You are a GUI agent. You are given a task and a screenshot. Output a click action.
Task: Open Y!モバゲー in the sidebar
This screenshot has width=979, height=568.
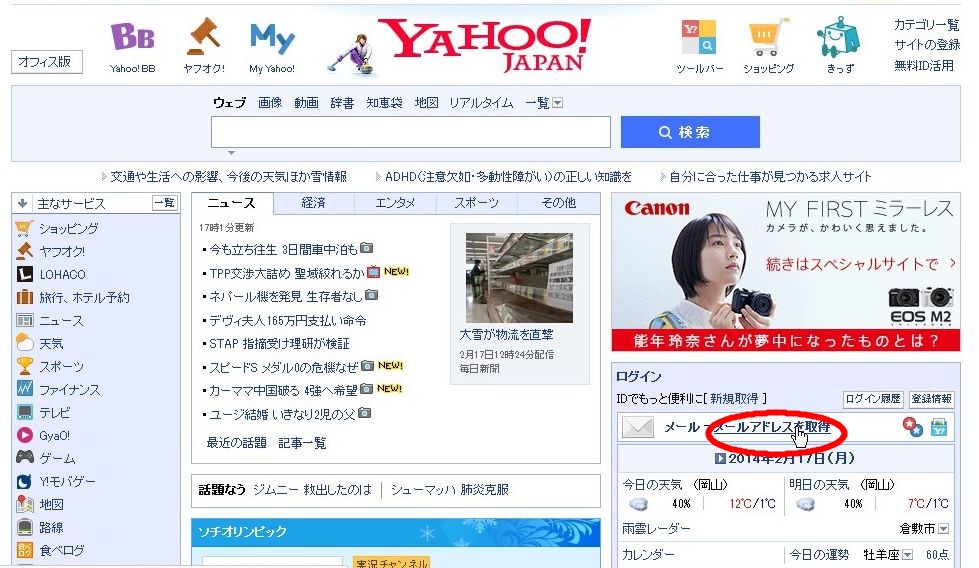coord(67,482)
